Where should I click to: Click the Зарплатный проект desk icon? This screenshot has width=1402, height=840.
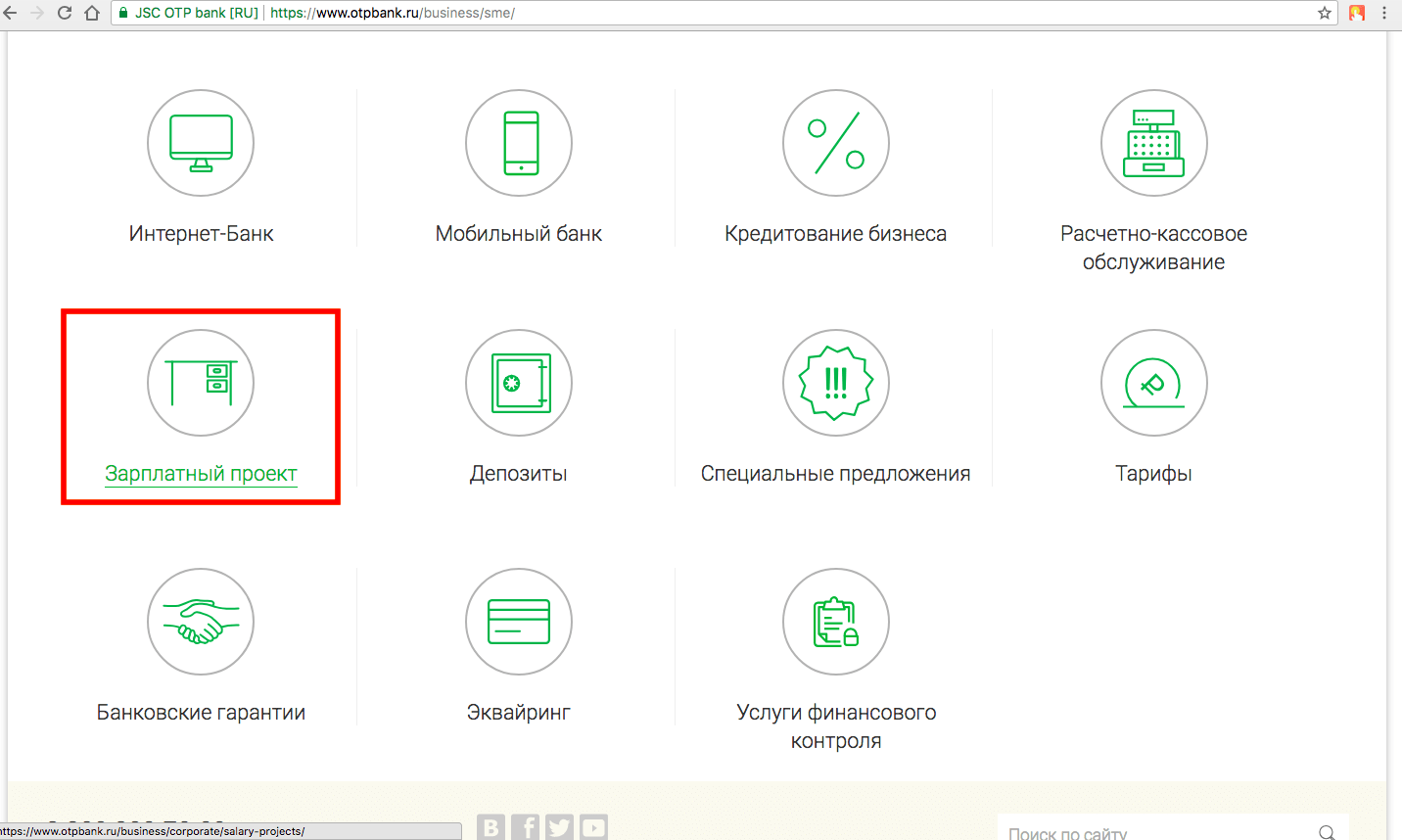coord(201,383)
